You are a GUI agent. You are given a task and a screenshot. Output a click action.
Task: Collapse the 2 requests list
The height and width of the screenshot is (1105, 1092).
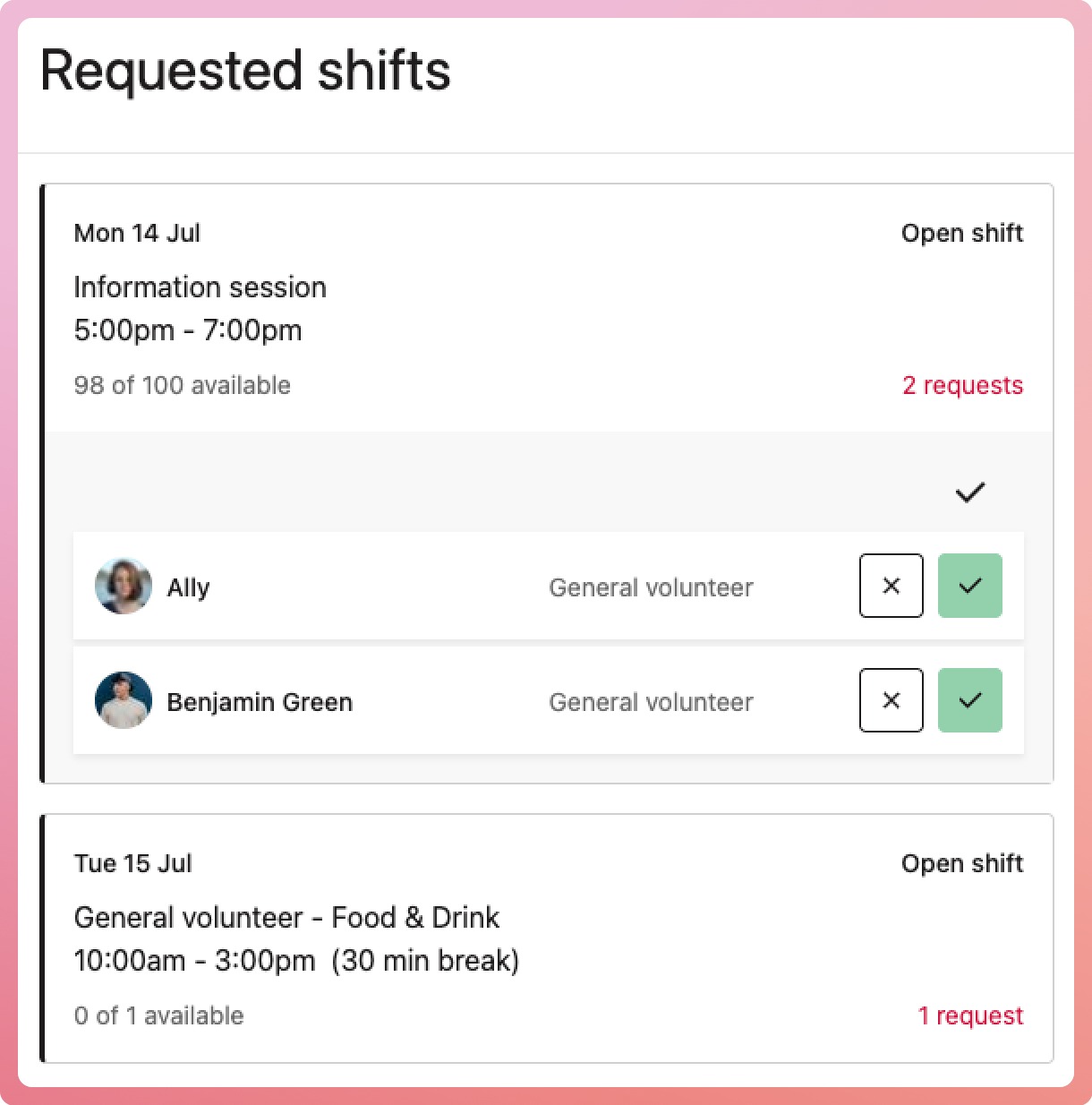(962, 385)
